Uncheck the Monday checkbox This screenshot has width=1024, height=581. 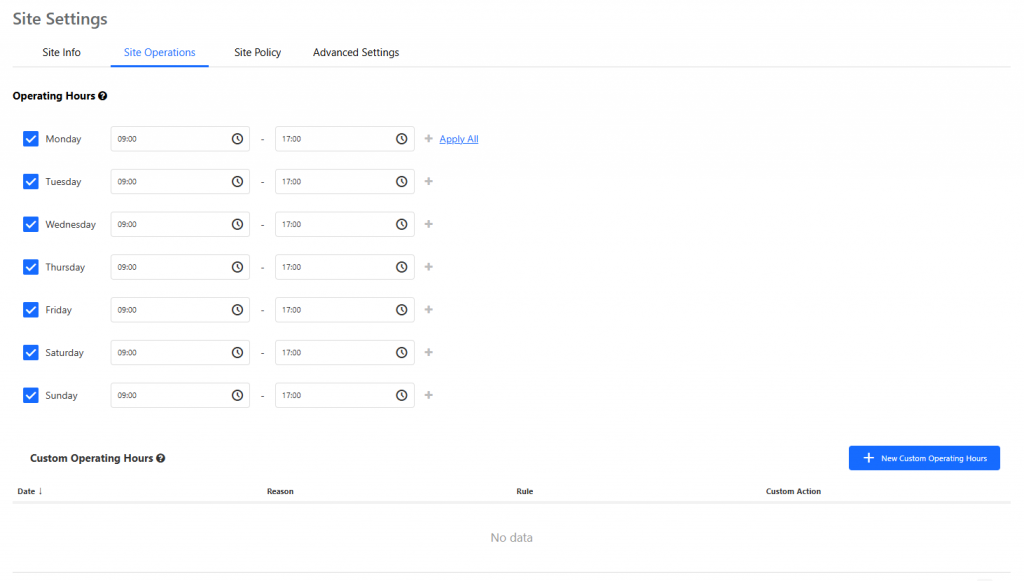[x=31, y=139]
